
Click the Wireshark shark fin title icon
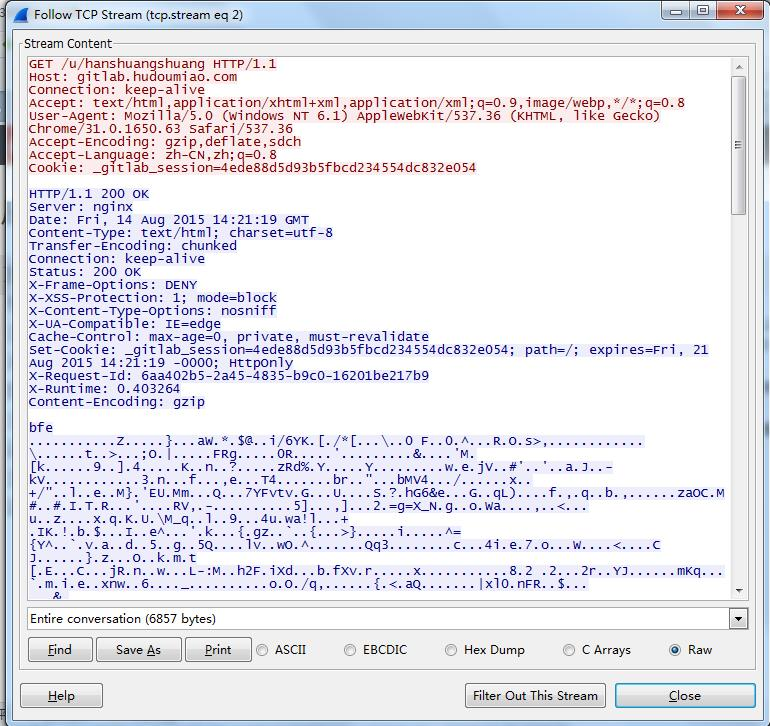(21, 15)
